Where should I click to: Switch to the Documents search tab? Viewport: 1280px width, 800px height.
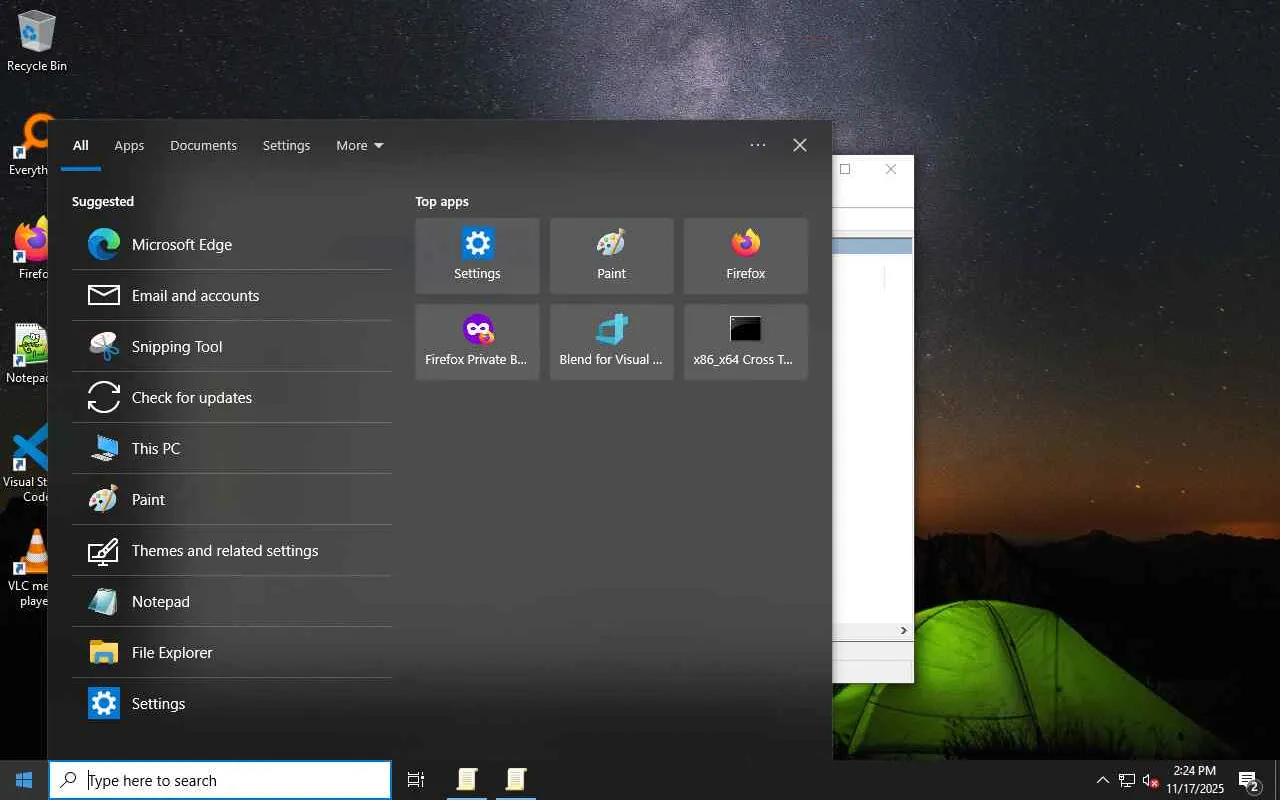tap(203, 145)
